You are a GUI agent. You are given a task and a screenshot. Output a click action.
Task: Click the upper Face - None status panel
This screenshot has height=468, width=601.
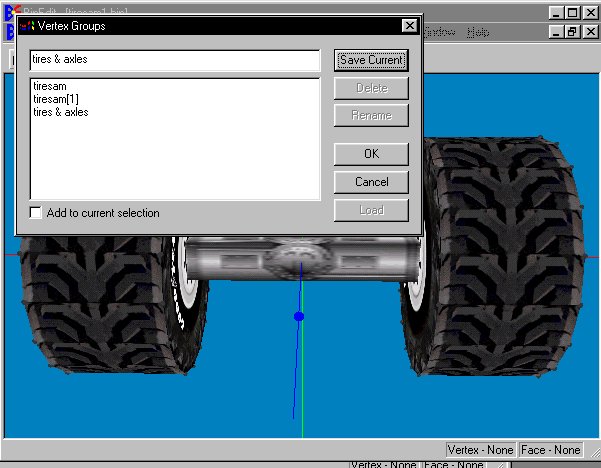click(x=551, y=450)
